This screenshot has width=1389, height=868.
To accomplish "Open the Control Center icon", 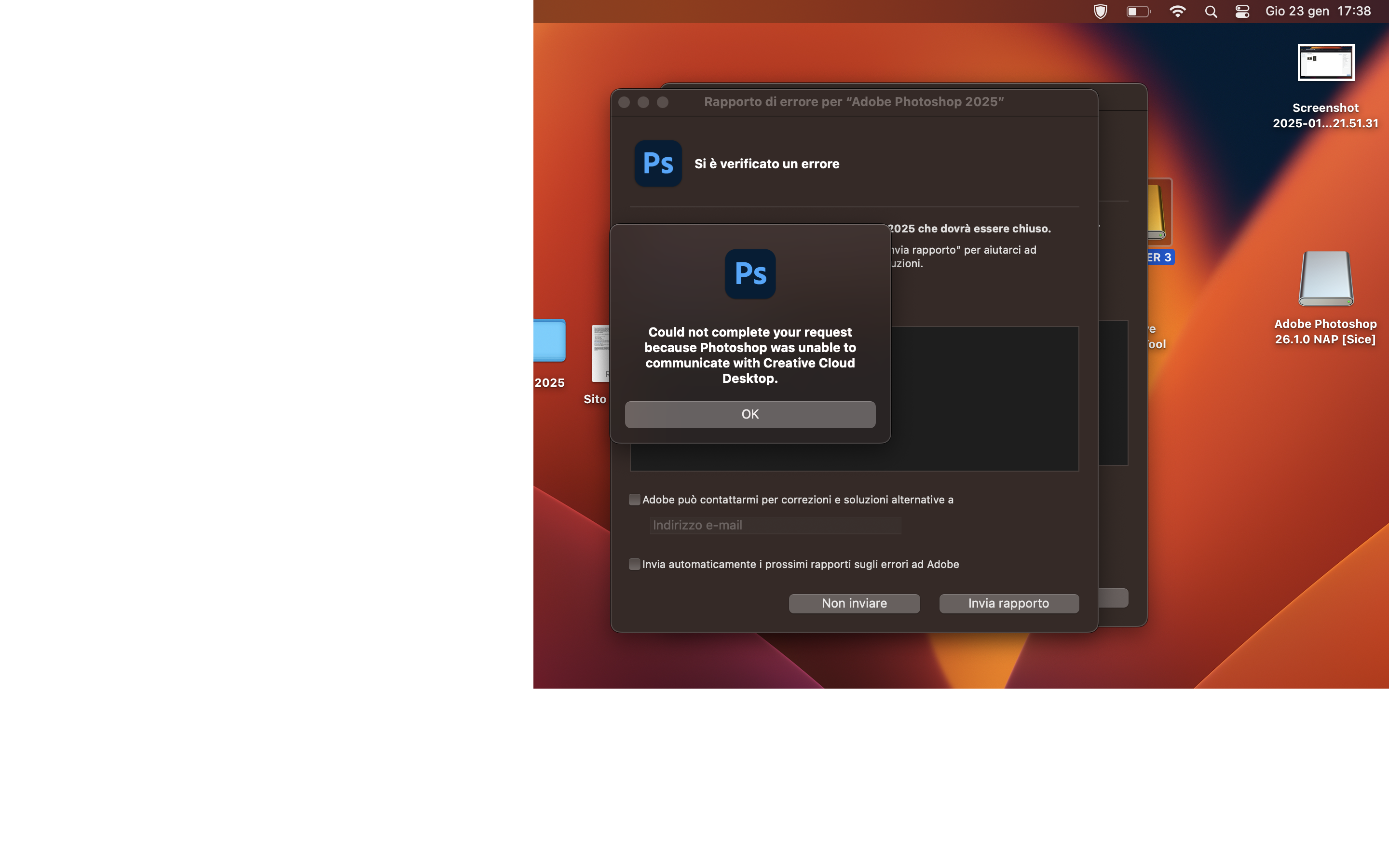I will click(x=1242, y=12).
